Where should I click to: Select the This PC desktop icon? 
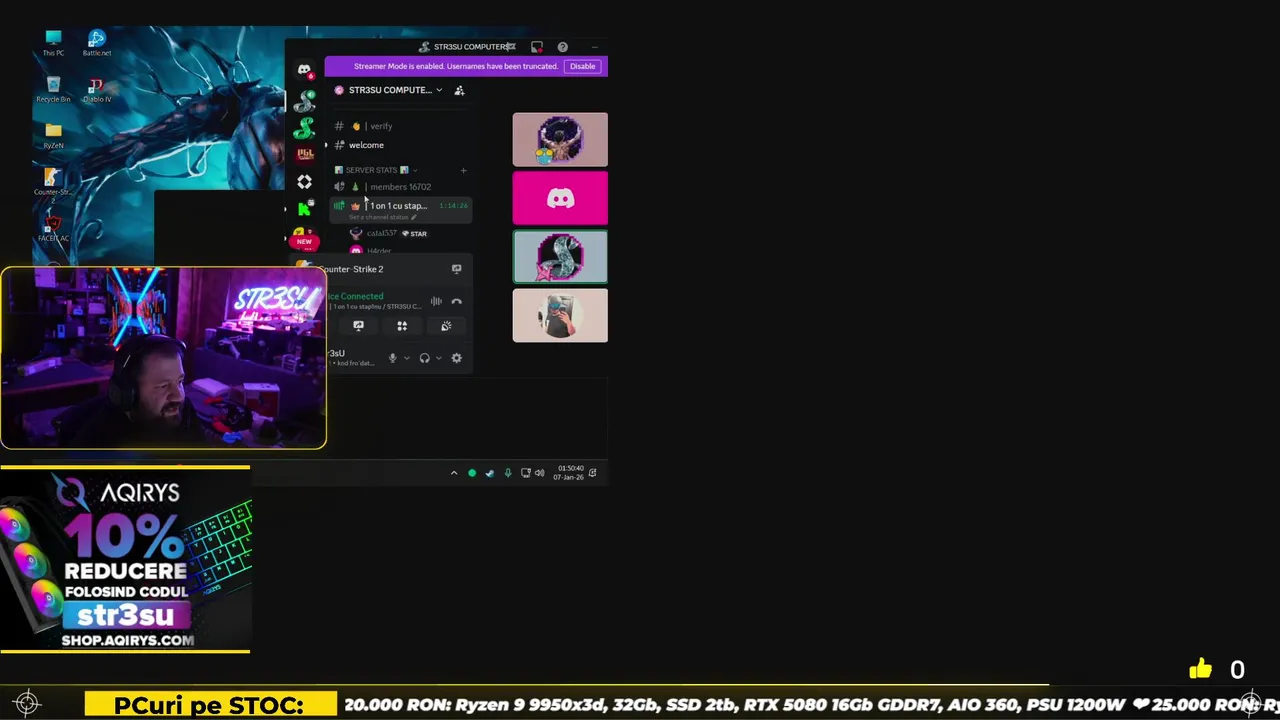(x=53, y=43)
